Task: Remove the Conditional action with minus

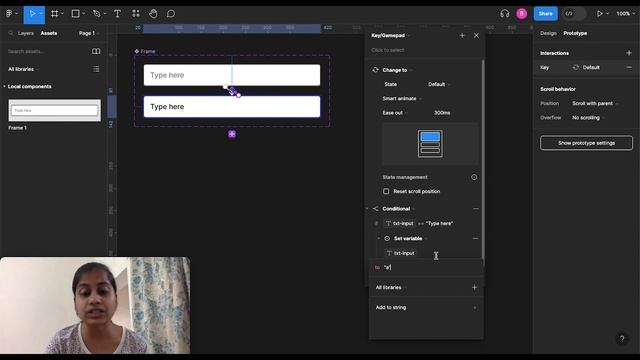Action: [x=476, y=209]
